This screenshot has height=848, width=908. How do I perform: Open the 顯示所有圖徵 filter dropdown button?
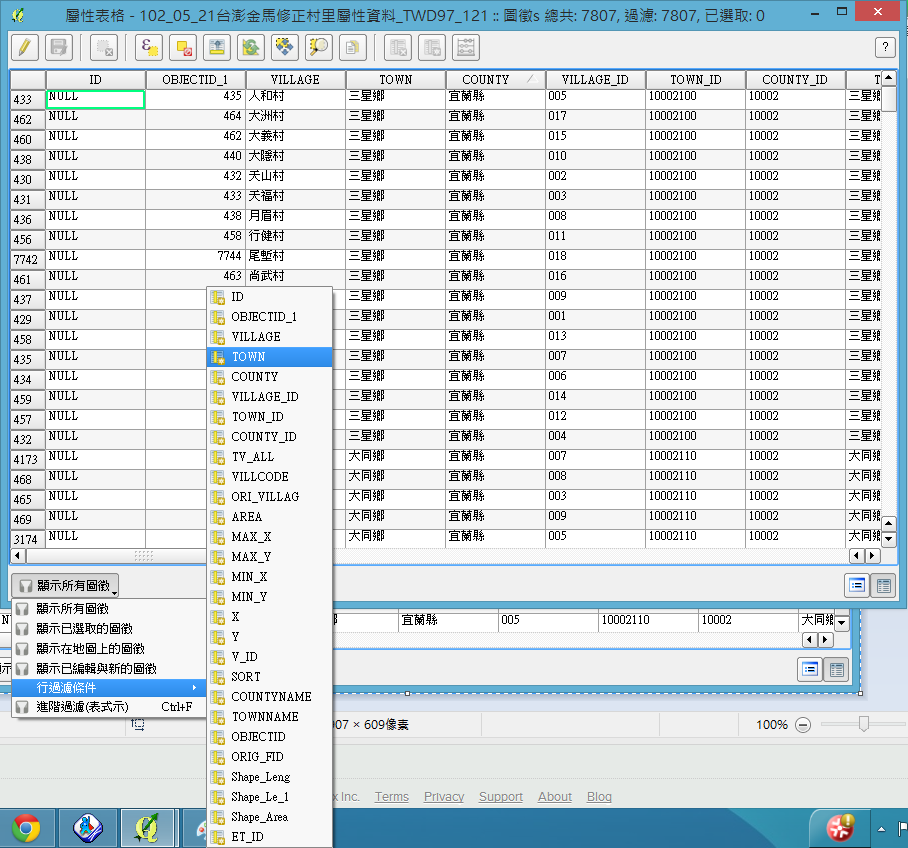[x=65, y=586]
